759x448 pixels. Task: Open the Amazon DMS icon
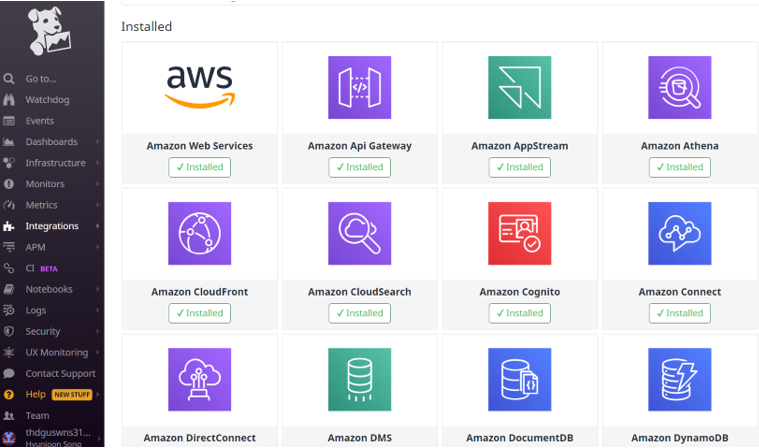pyautogui.click(x=360, y=380)
